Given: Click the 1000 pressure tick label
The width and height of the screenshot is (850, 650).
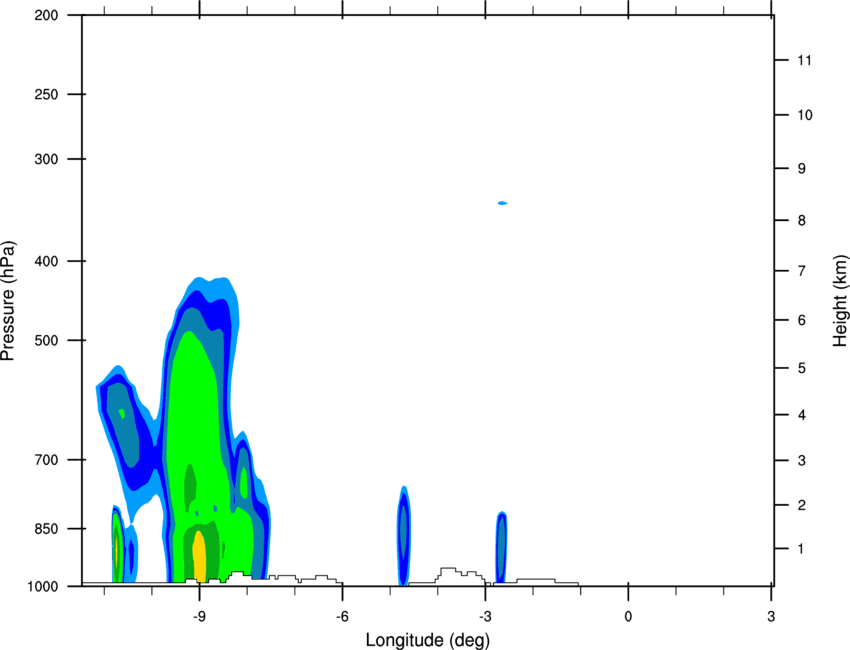Looking at the screenshot, I should (x=43, y=587).
